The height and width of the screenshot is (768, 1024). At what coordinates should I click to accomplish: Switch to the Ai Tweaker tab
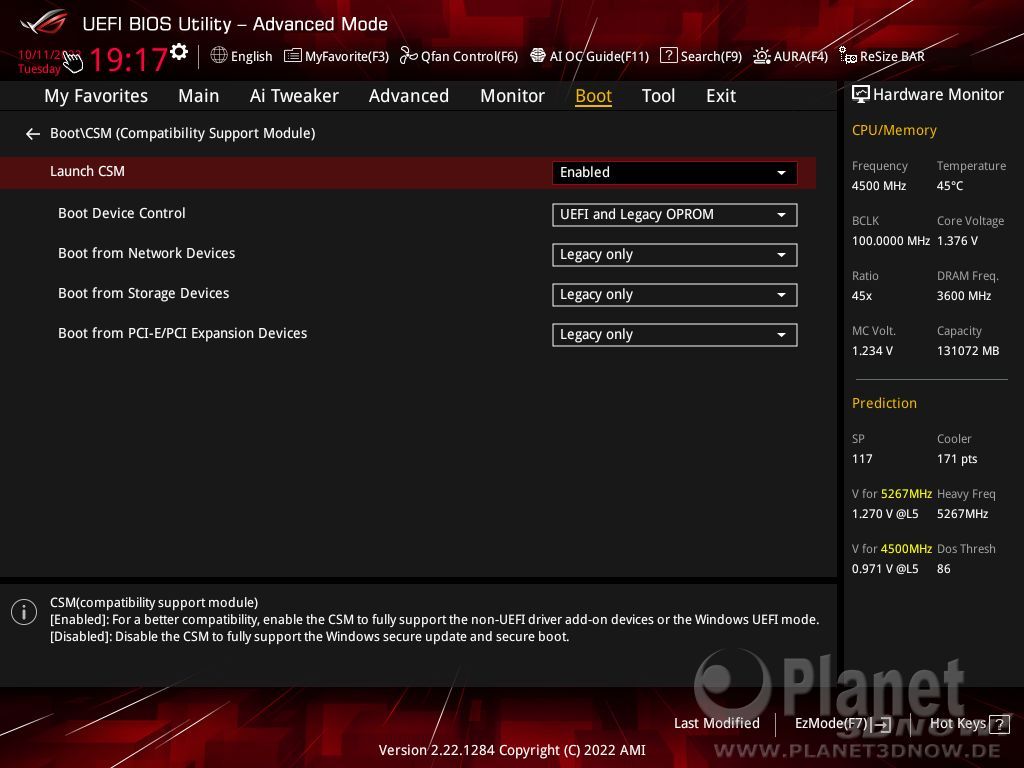coord(294,96)
